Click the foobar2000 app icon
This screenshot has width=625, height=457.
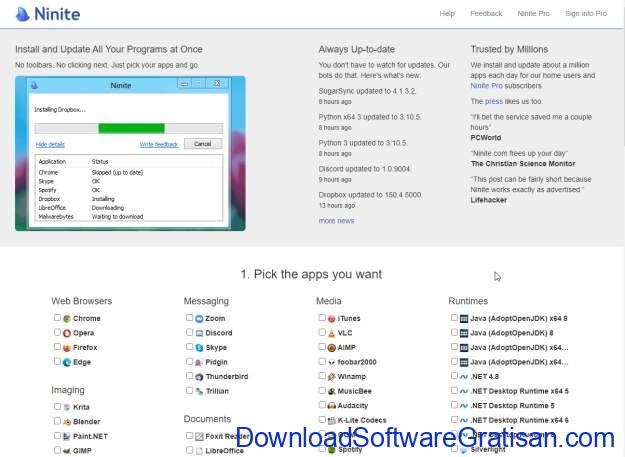pos(332,362)
